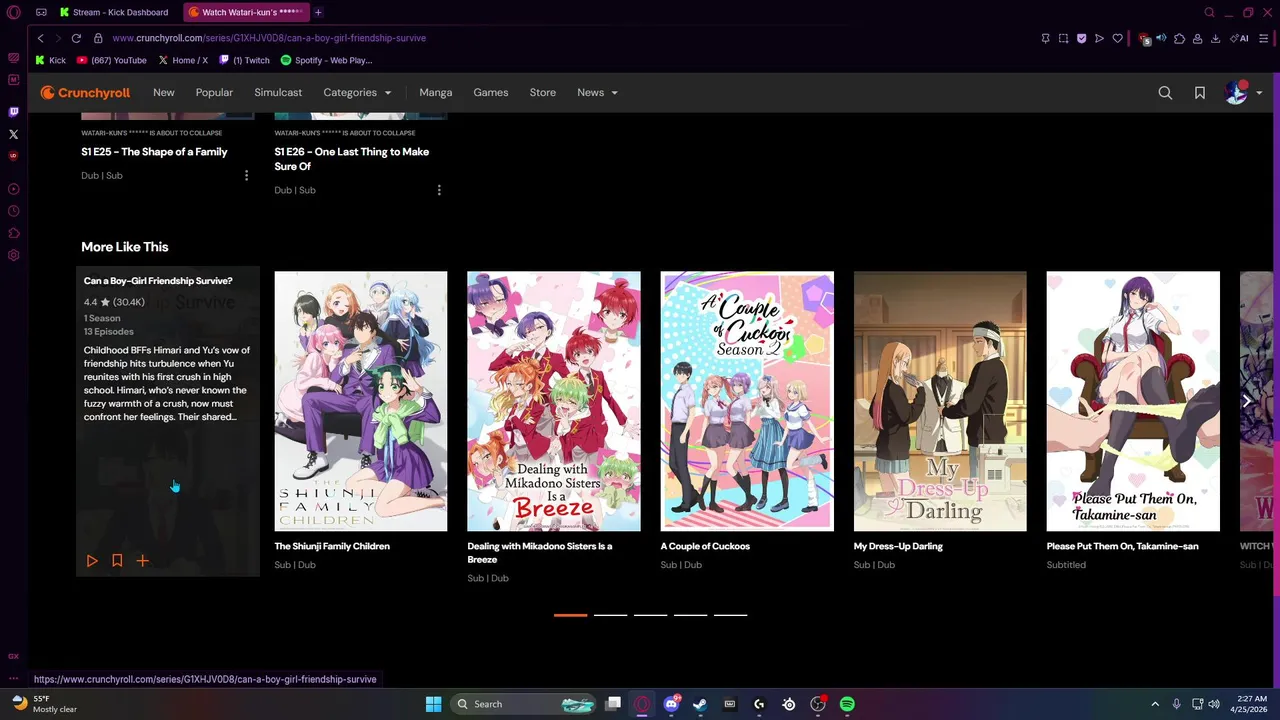Open My Dress-Up Darling poster

tap(940, 401)
